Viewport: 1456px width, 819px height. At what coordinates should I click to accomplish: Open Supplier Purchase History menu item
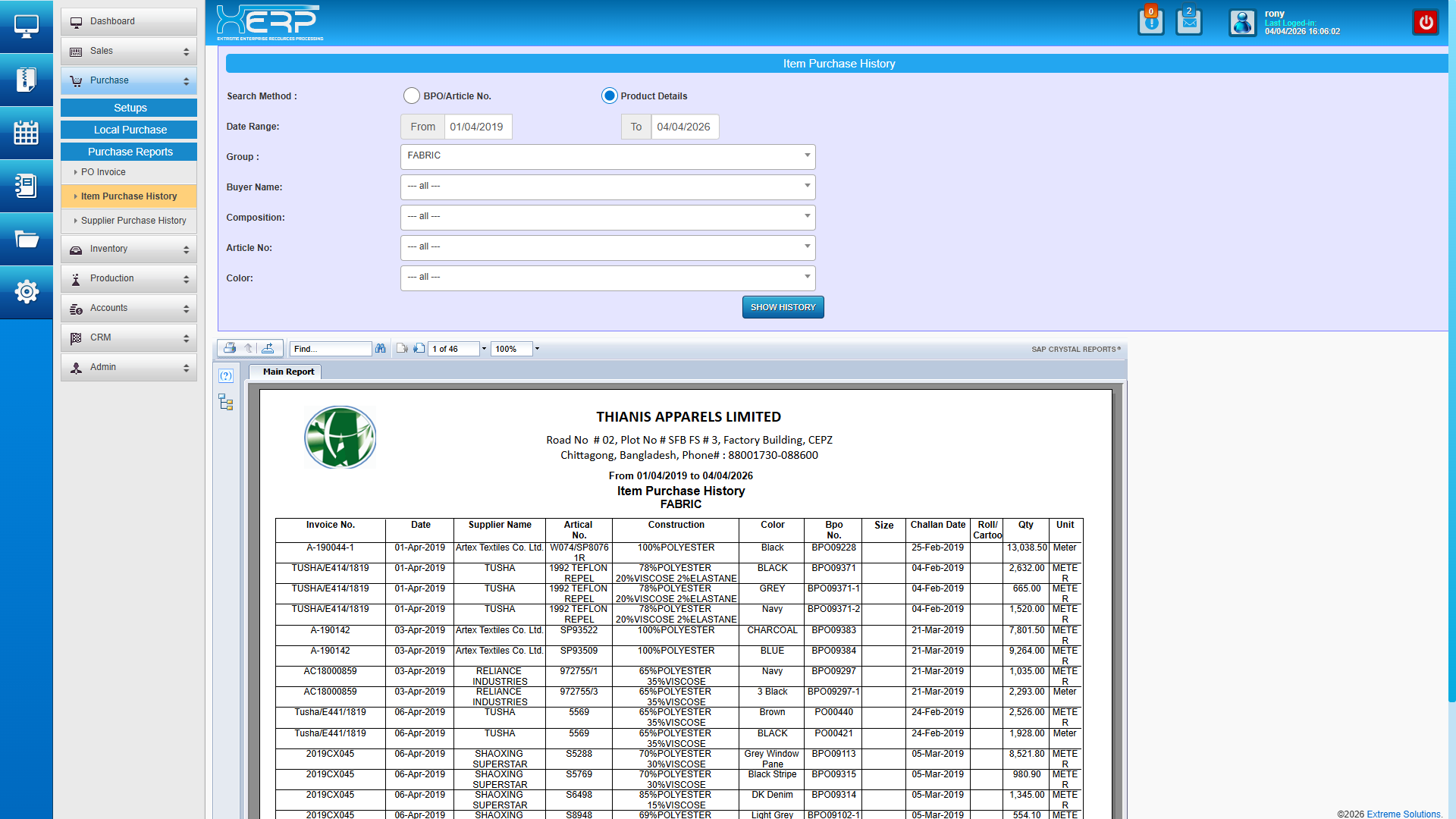(133, 221)
